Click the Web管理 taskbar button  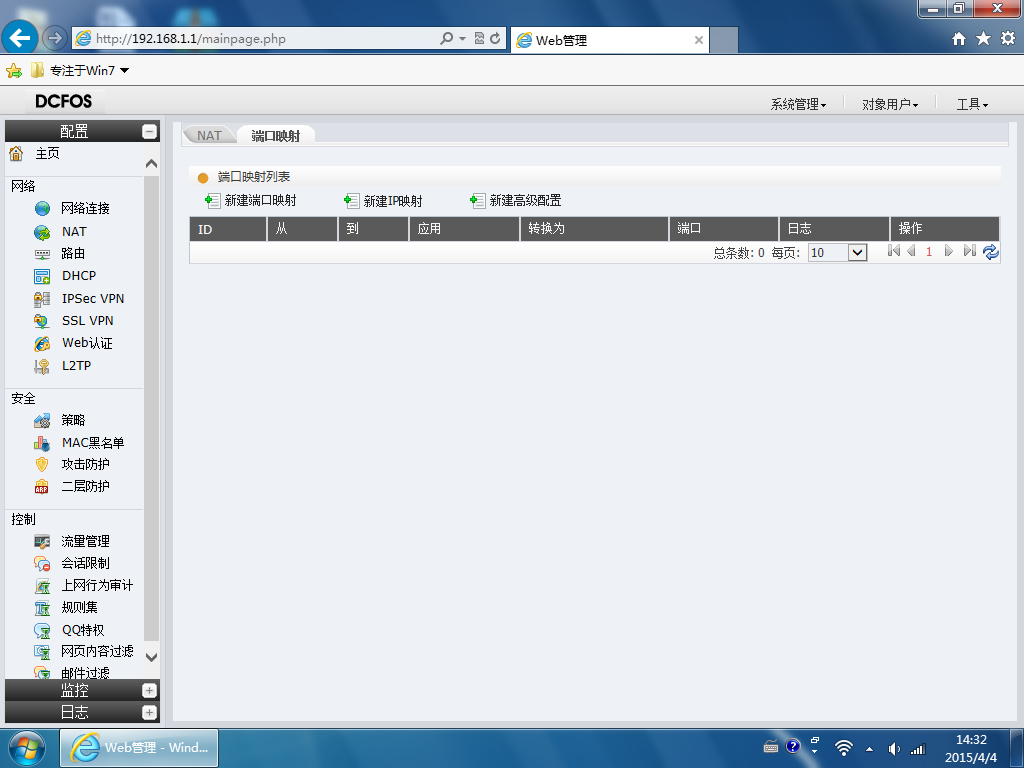[139, 748]
